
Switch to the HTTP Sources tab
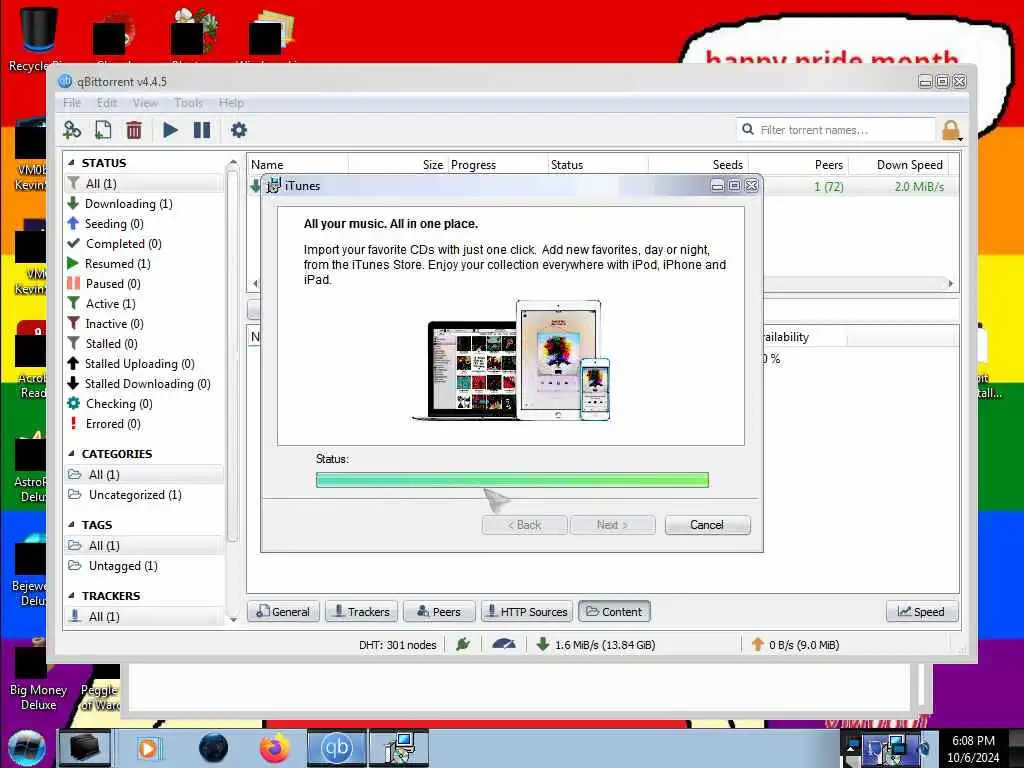pyautogui.click(x=527, y=612)
